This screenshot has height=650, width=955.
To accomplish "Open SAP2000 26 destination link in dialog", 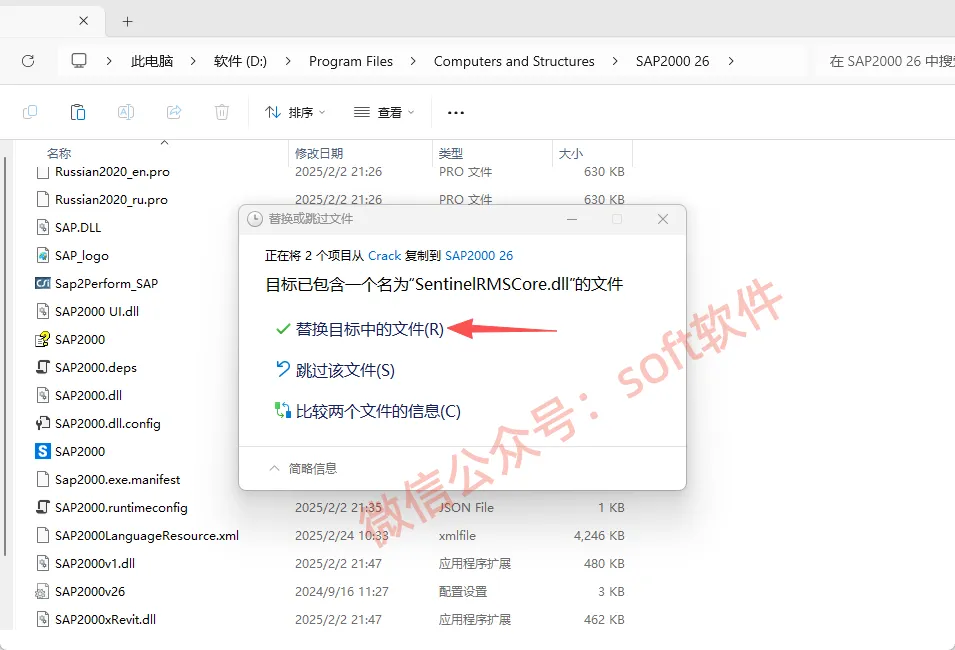I will (x=479, y=256).
